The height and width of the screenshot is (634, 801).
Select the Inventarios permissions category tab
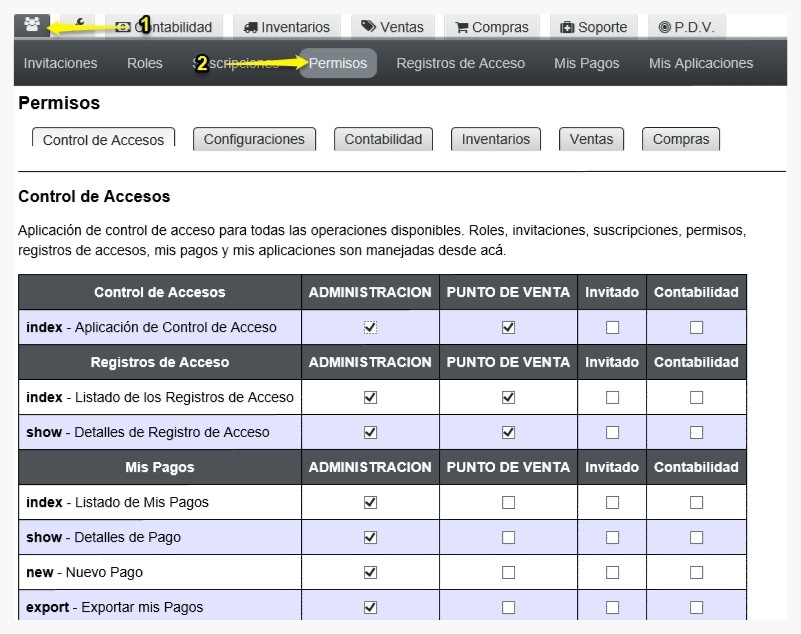(496, 139)
